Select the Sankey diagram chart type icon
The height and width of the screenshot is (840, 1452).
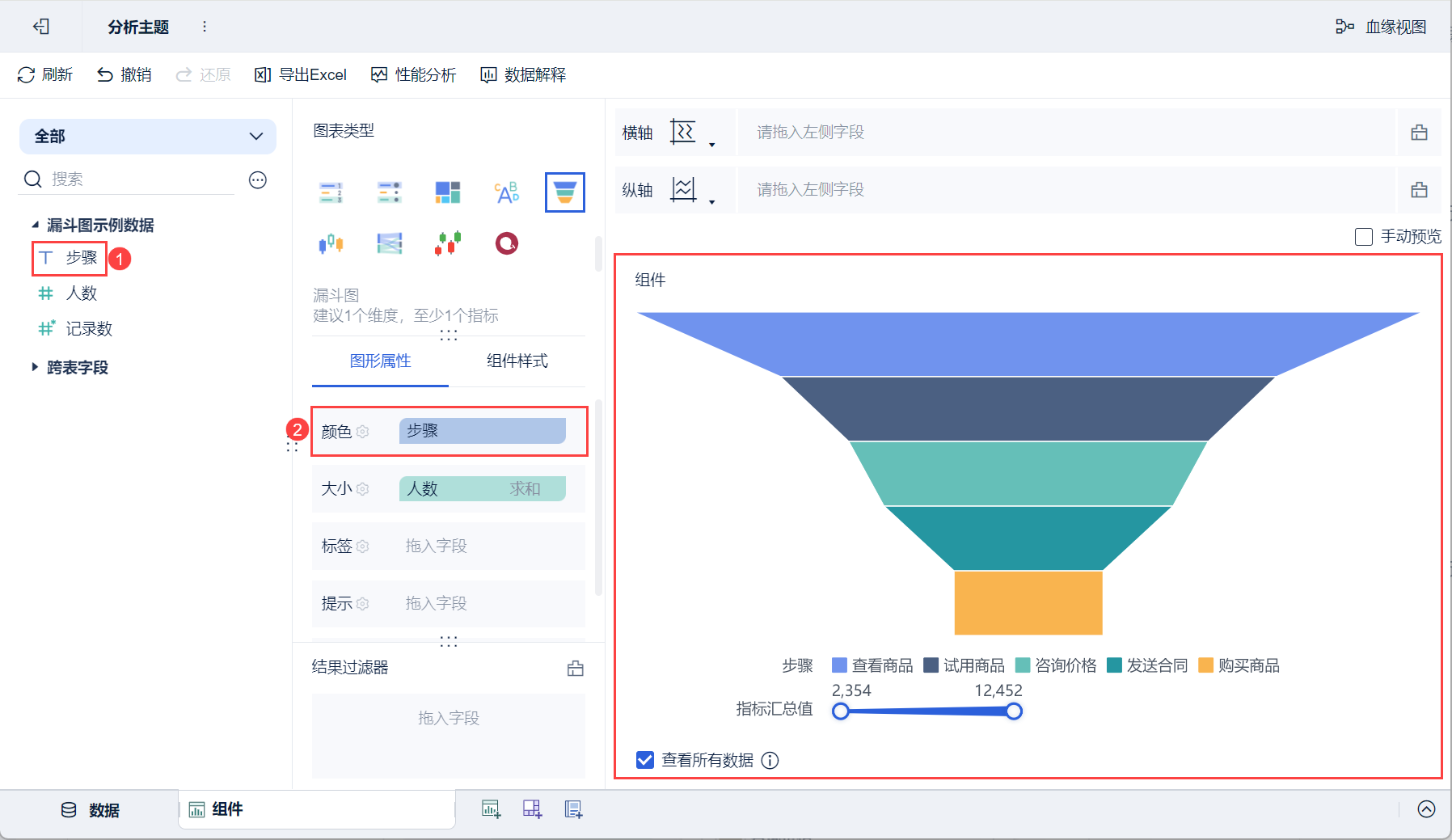pyautogui.click(x=390, y=243)
